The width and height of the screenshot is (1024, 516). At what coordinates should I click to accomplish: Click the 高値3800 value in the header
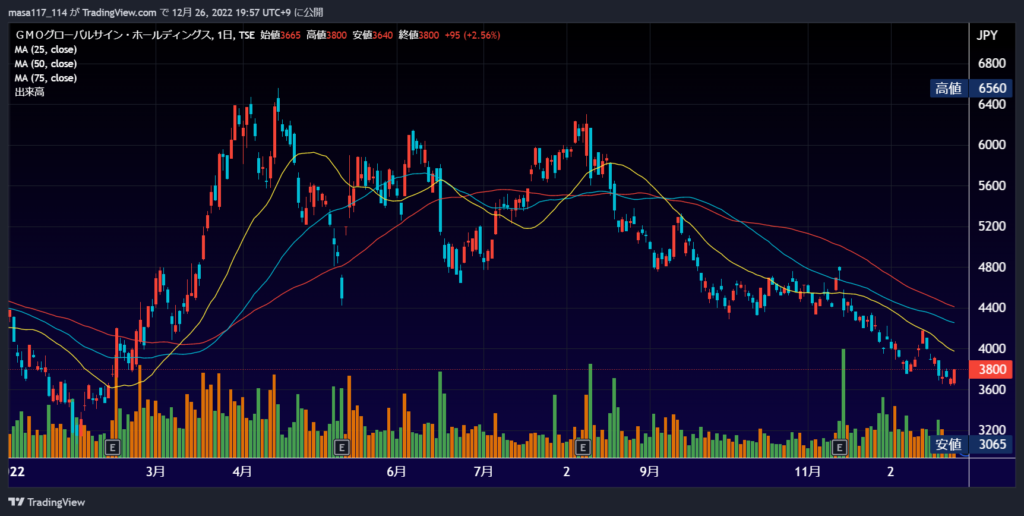coord(326,35)
